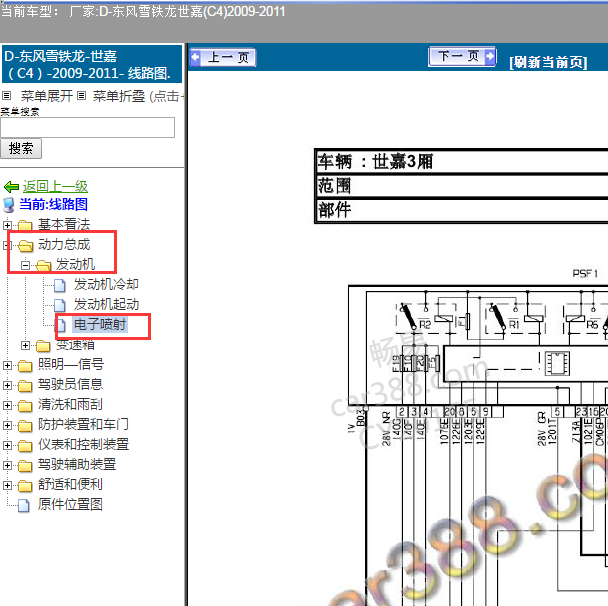This screenshot has width=608, height=606.
Task: Expand the 仪表和控制装置 folder node
Action: click(7, 445)
